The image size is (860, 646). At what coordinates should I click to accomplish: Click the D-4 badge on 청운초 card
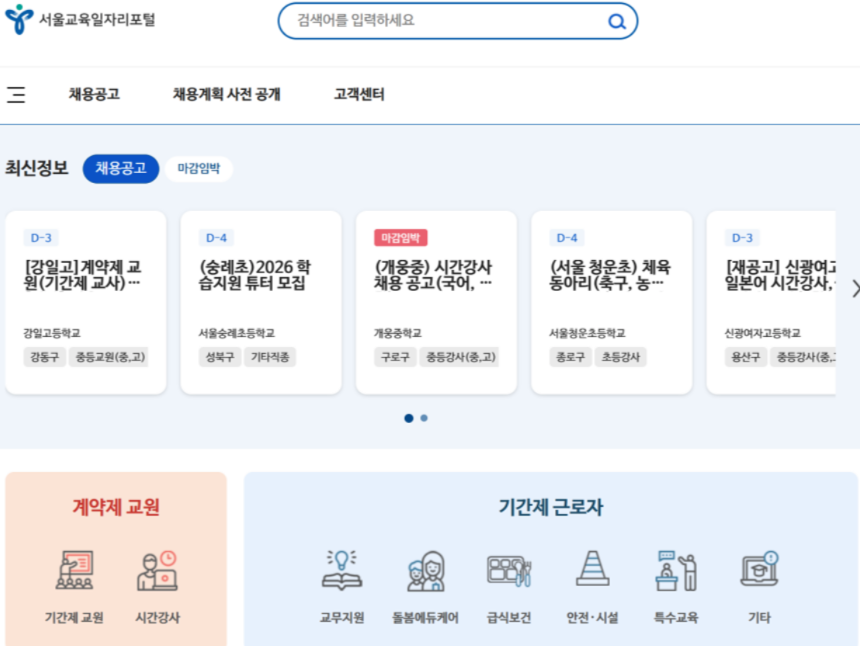[567, 238]
